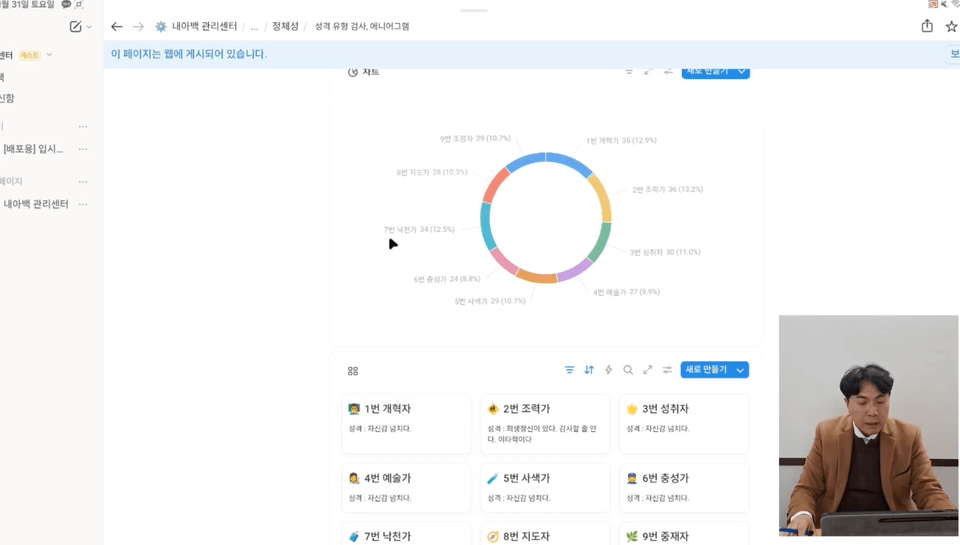Expand the workspace switcher chevron in sidebar
Image resolution: width=960 pixels, height=545 pixels.
point(50,54)
